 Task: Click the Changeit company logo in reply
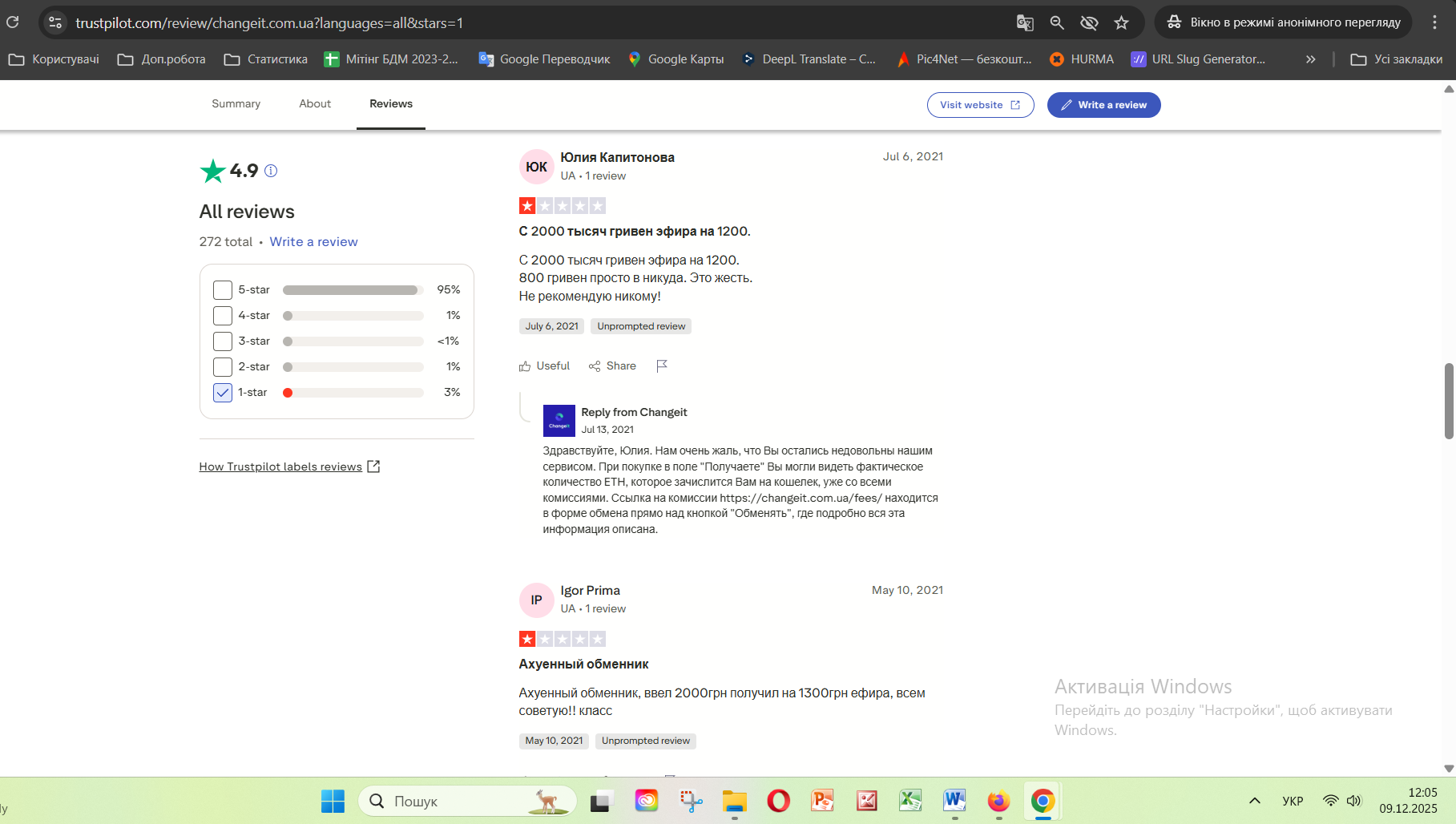point(559,421)
